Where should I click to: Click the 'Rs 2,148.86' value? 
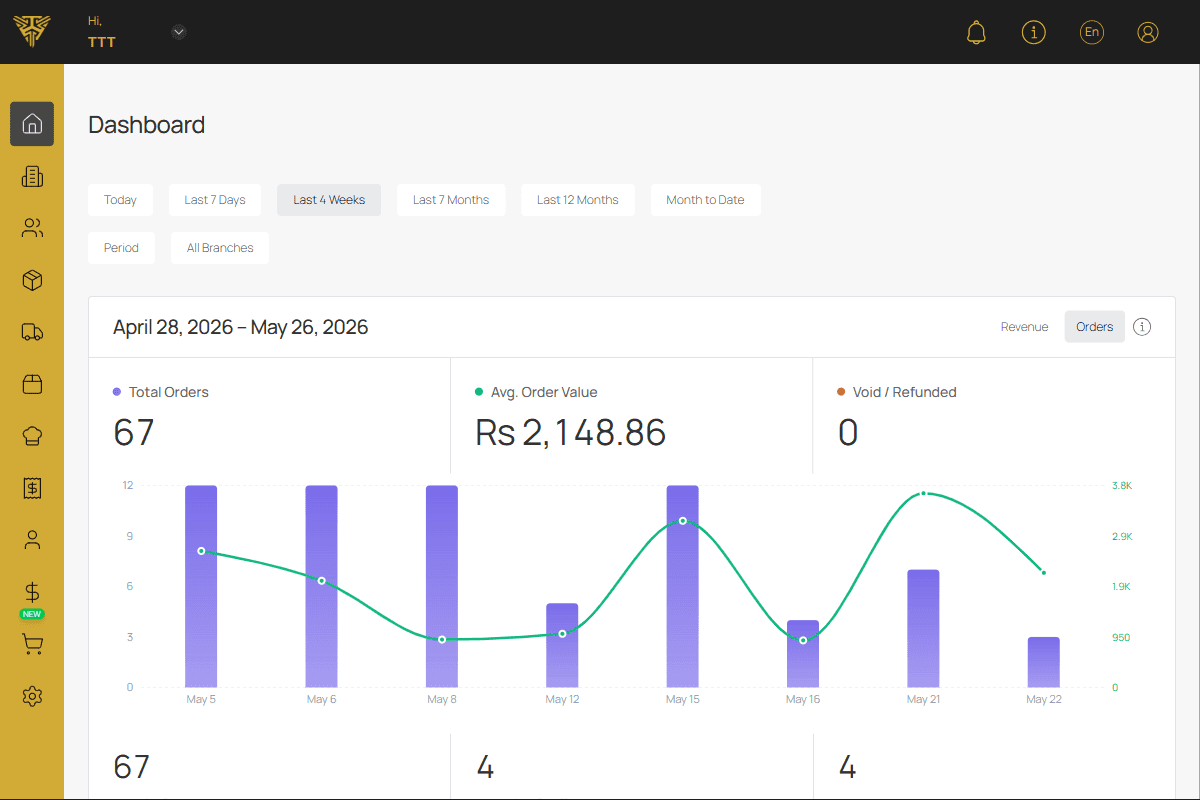[570, 432]
